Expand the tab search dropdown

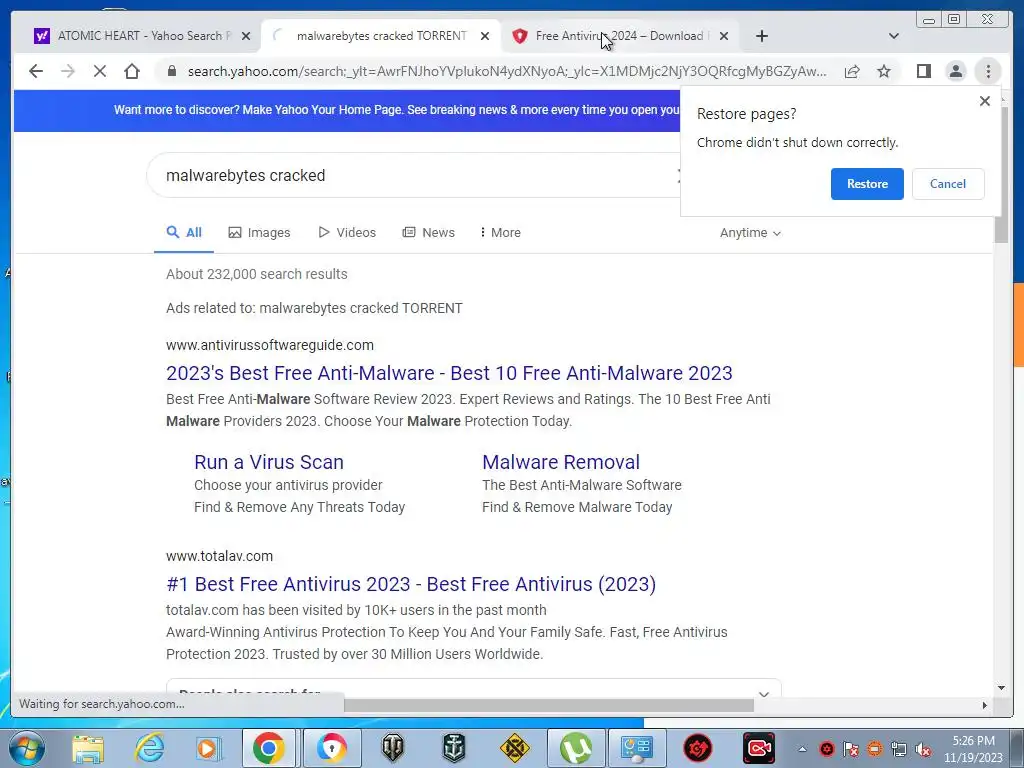coord(894,36)
